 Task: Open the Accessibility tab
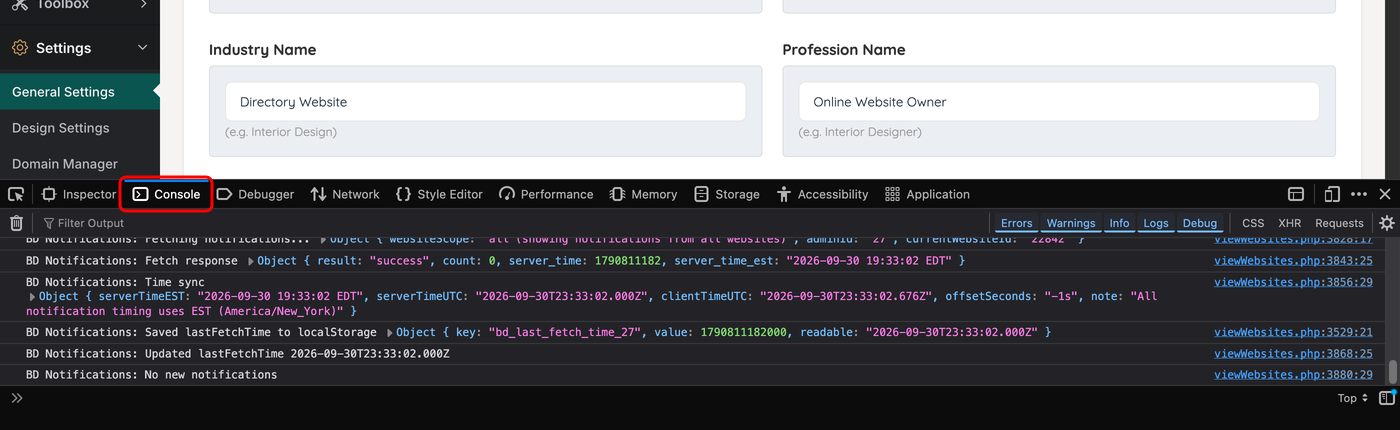(x=823, y=194)
